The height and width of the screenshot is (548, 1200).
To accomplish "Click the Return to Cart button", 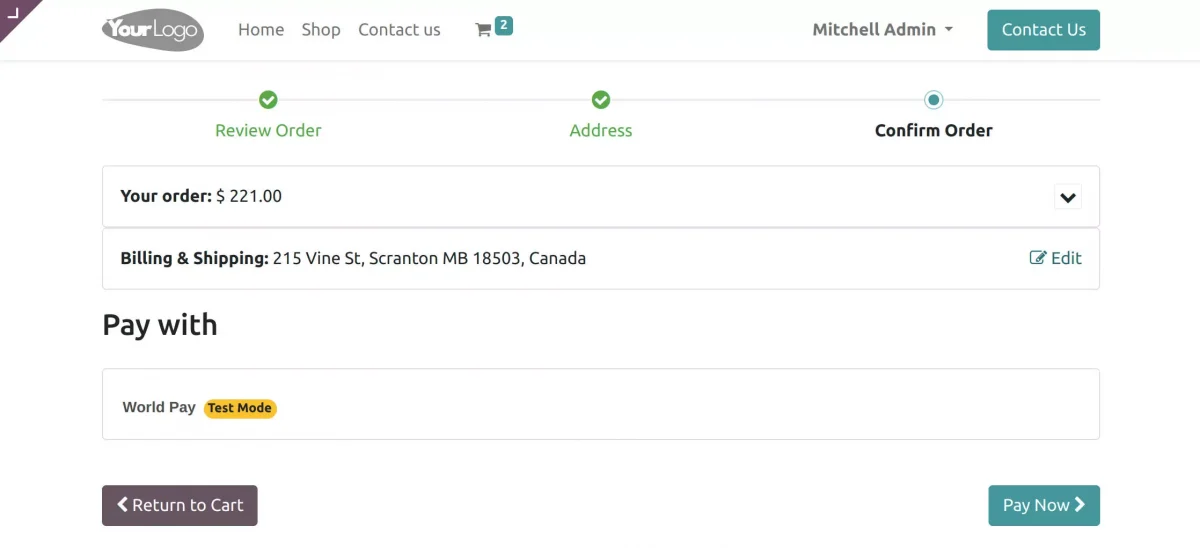I will pyautogui.click(x=180, y=506).
